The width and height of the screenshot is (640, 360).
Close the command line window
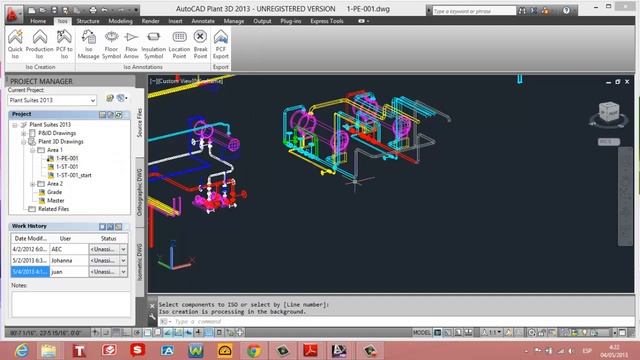[152, 306]
